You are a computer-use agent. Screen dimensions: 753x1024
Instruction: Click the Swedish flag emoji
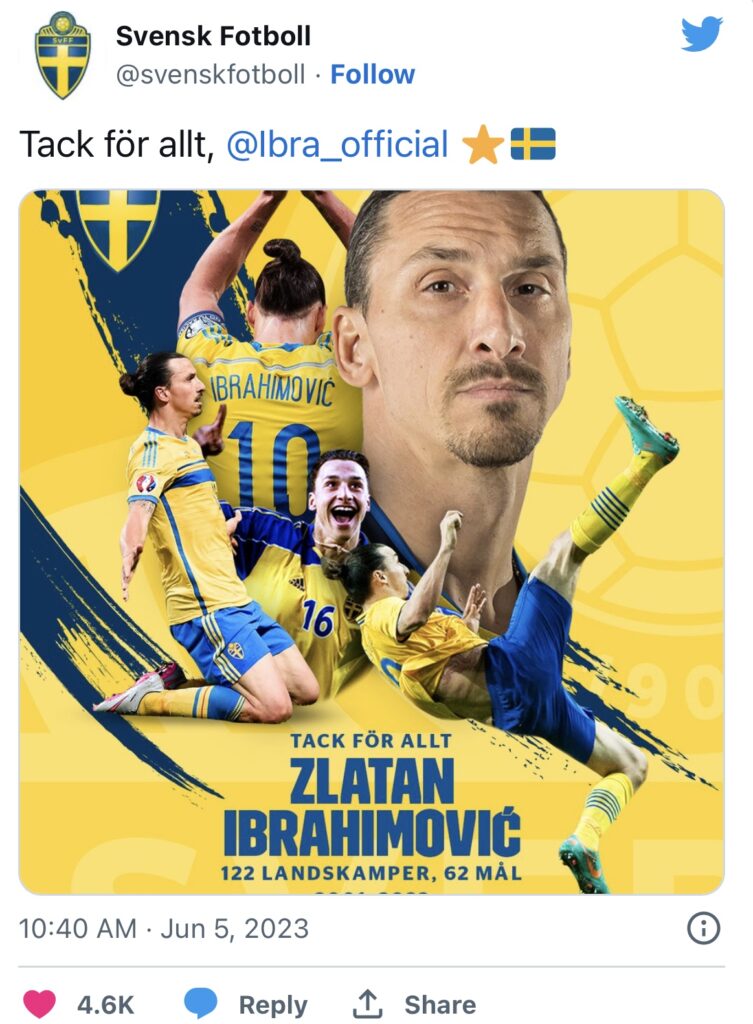tap(532, 144)
